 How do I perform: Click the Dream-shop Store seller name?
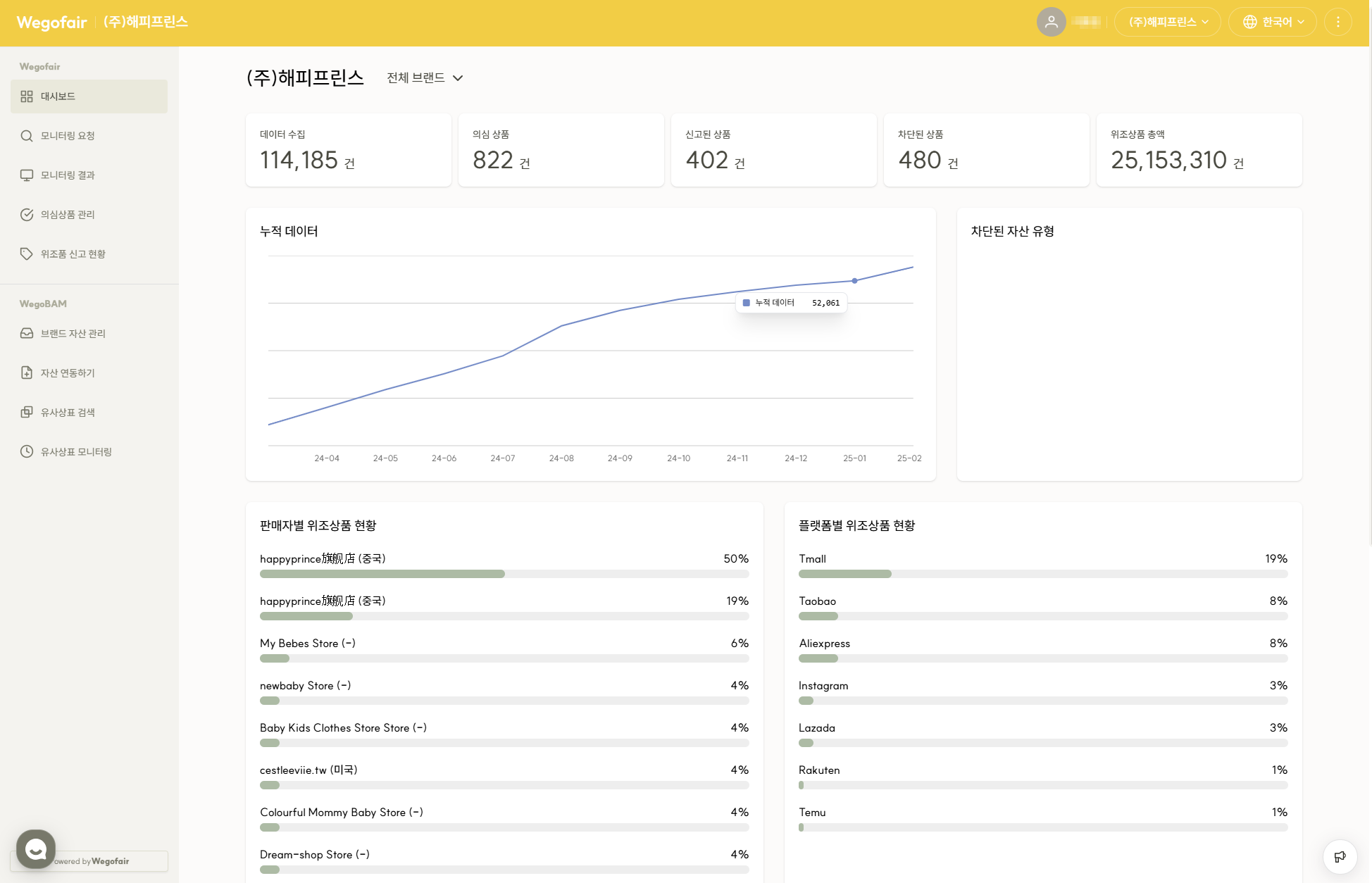pyautogui.click(x=315, y=855)
